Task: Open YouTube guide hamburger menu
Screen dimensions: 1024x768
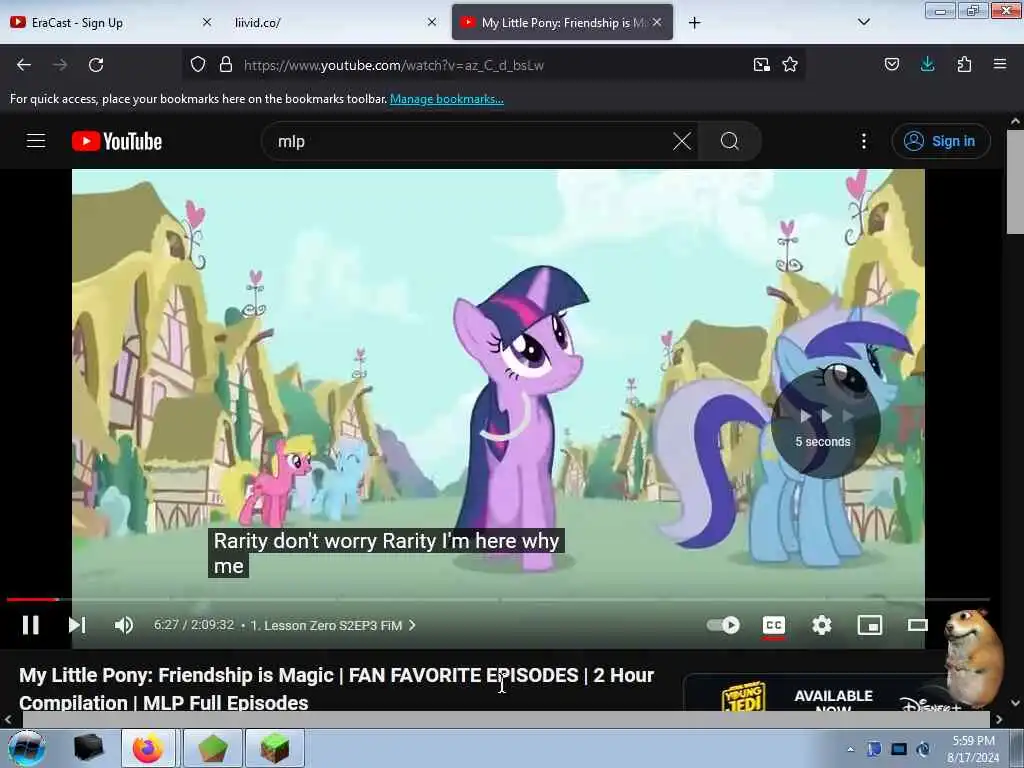Action: pyautogui.click(x=36, y=141)
